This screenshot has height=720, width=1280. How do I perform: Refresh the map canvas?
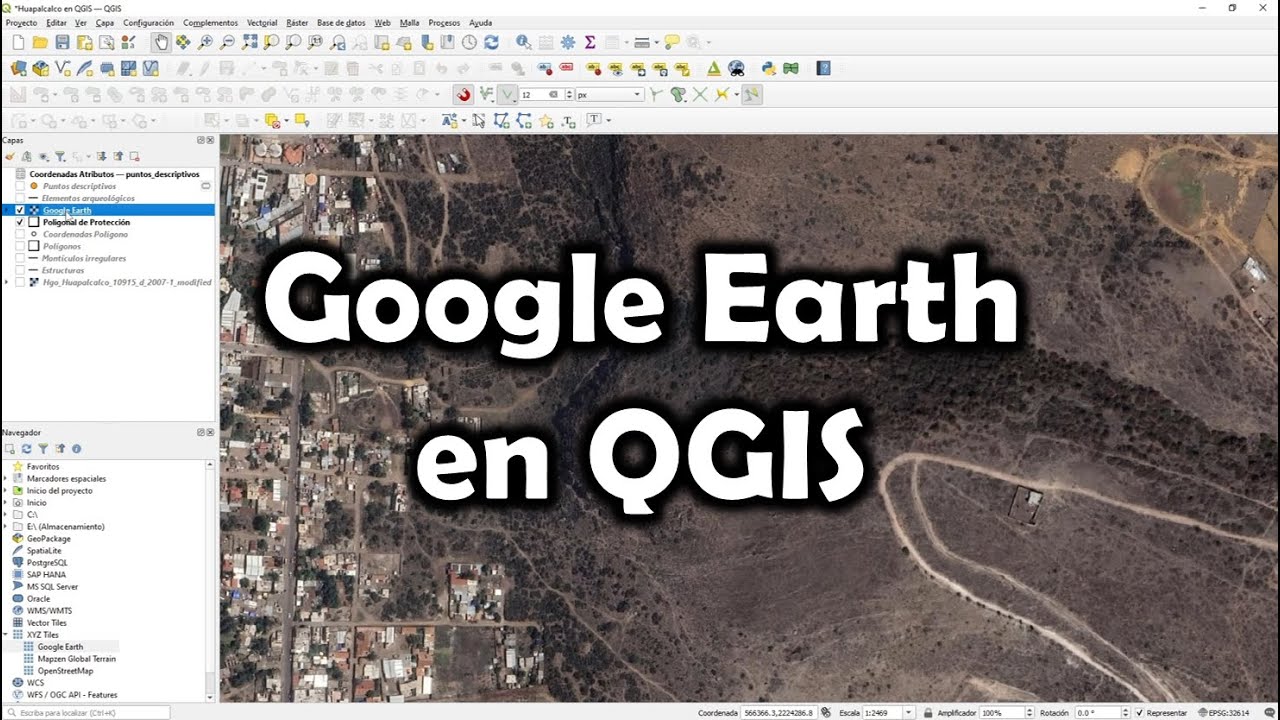(x=491, y=42)
